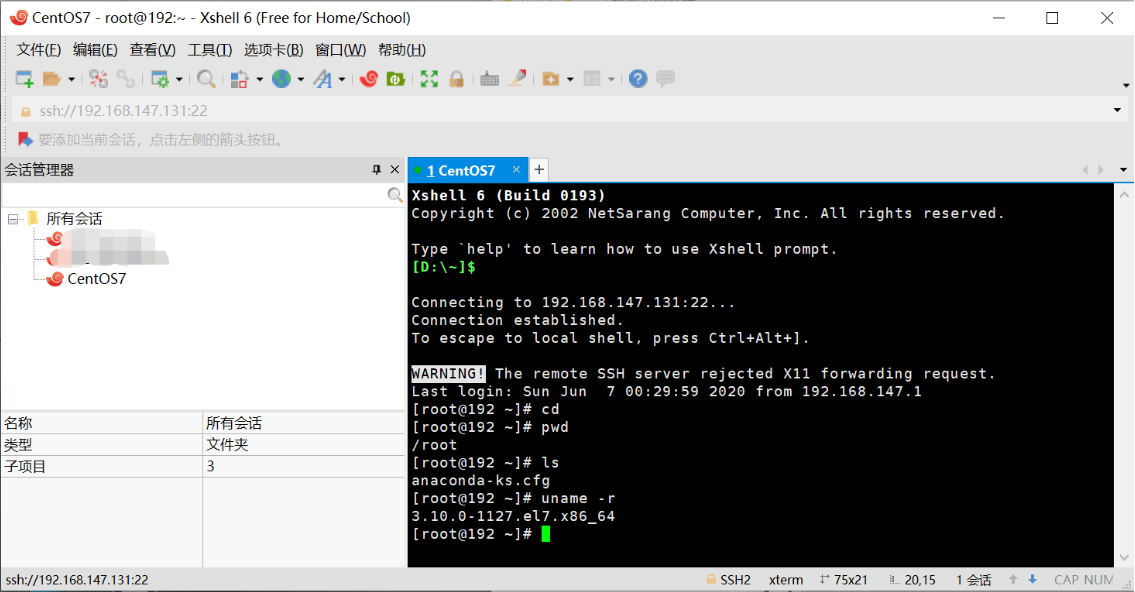The image size is (1135, 592).
Task: Click the blue Help question mark icon
Action: [x=638, y=79]
